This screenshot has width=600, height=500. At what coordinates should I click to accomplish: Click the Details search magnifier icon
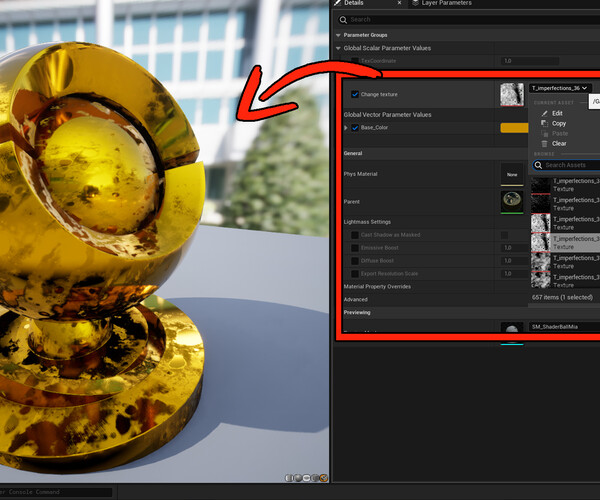(x=343, y=20)
